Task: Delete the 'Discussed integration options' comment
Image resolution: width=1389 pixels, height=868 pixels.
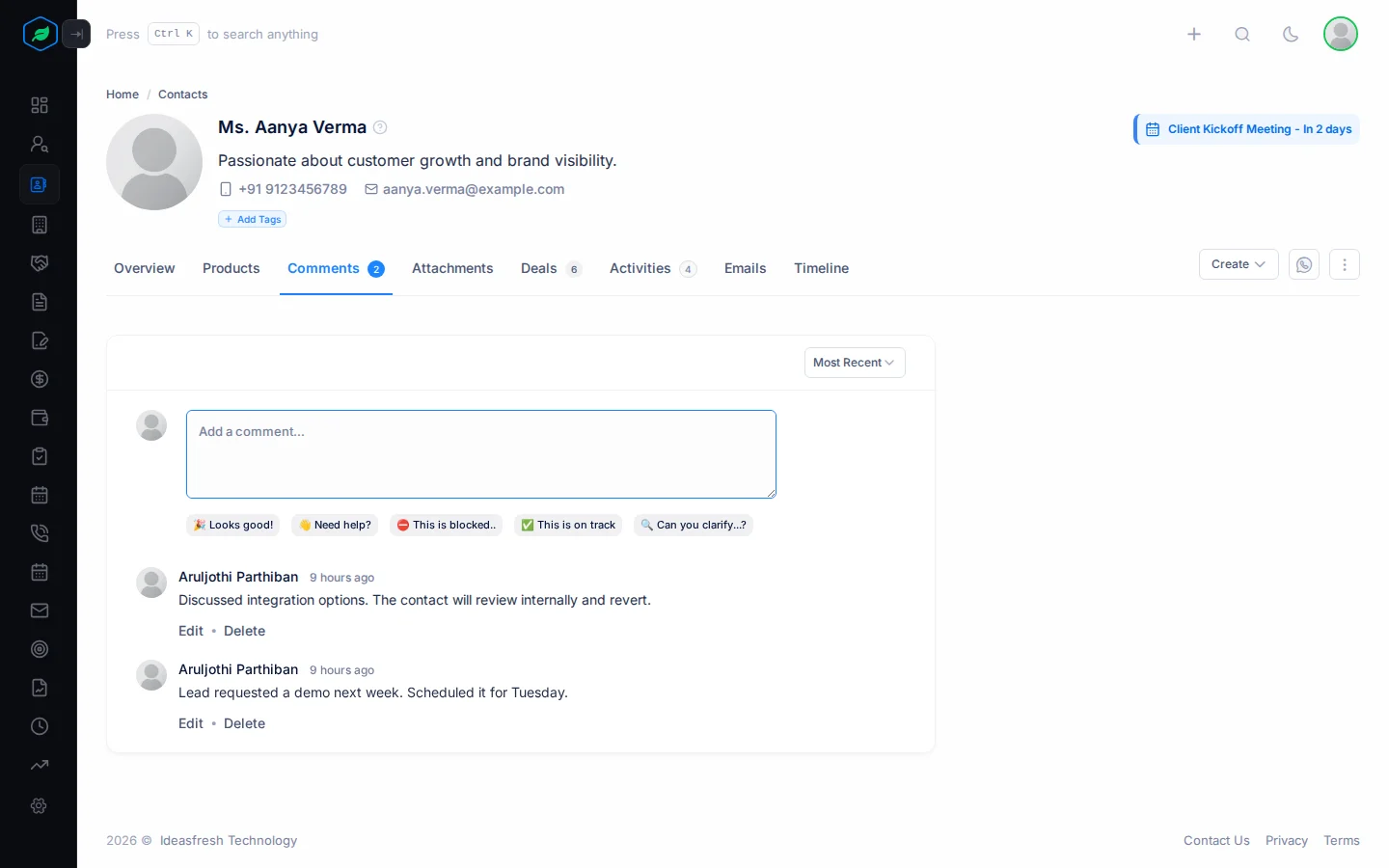Action: [x=245, y=631]
